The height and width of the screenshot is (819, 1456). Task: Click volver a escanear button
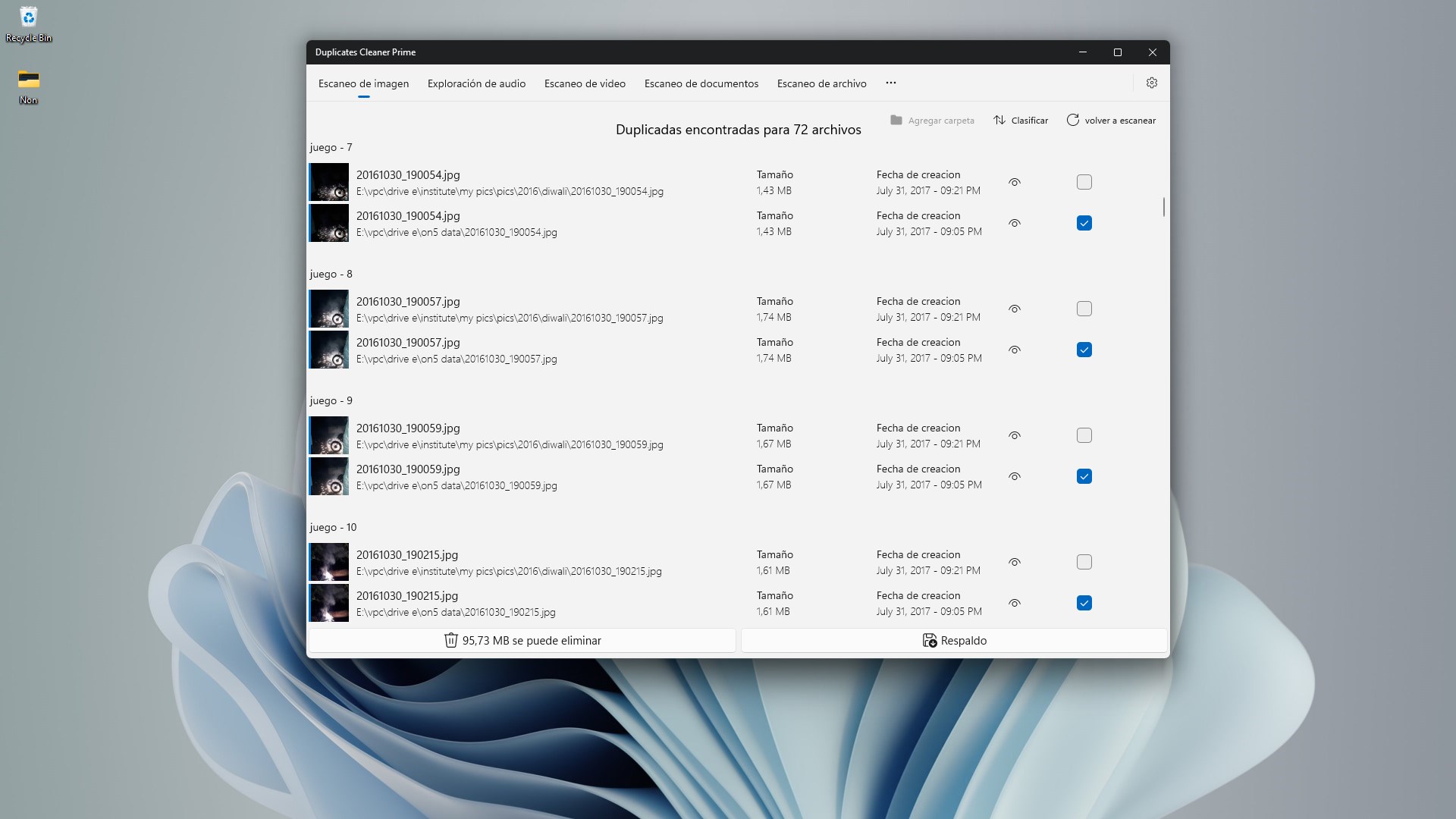1112,121
